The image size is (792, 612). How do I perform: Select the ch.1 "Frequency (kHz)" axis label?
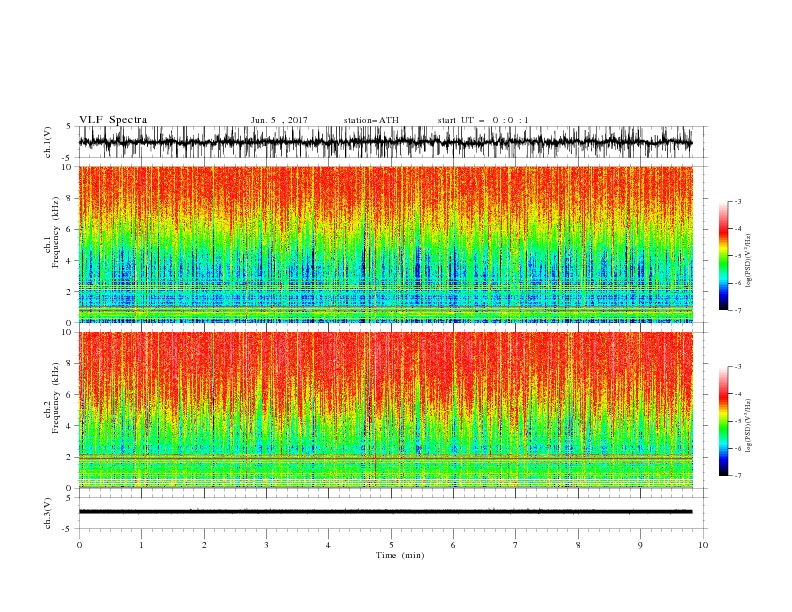tap(55, 233)
